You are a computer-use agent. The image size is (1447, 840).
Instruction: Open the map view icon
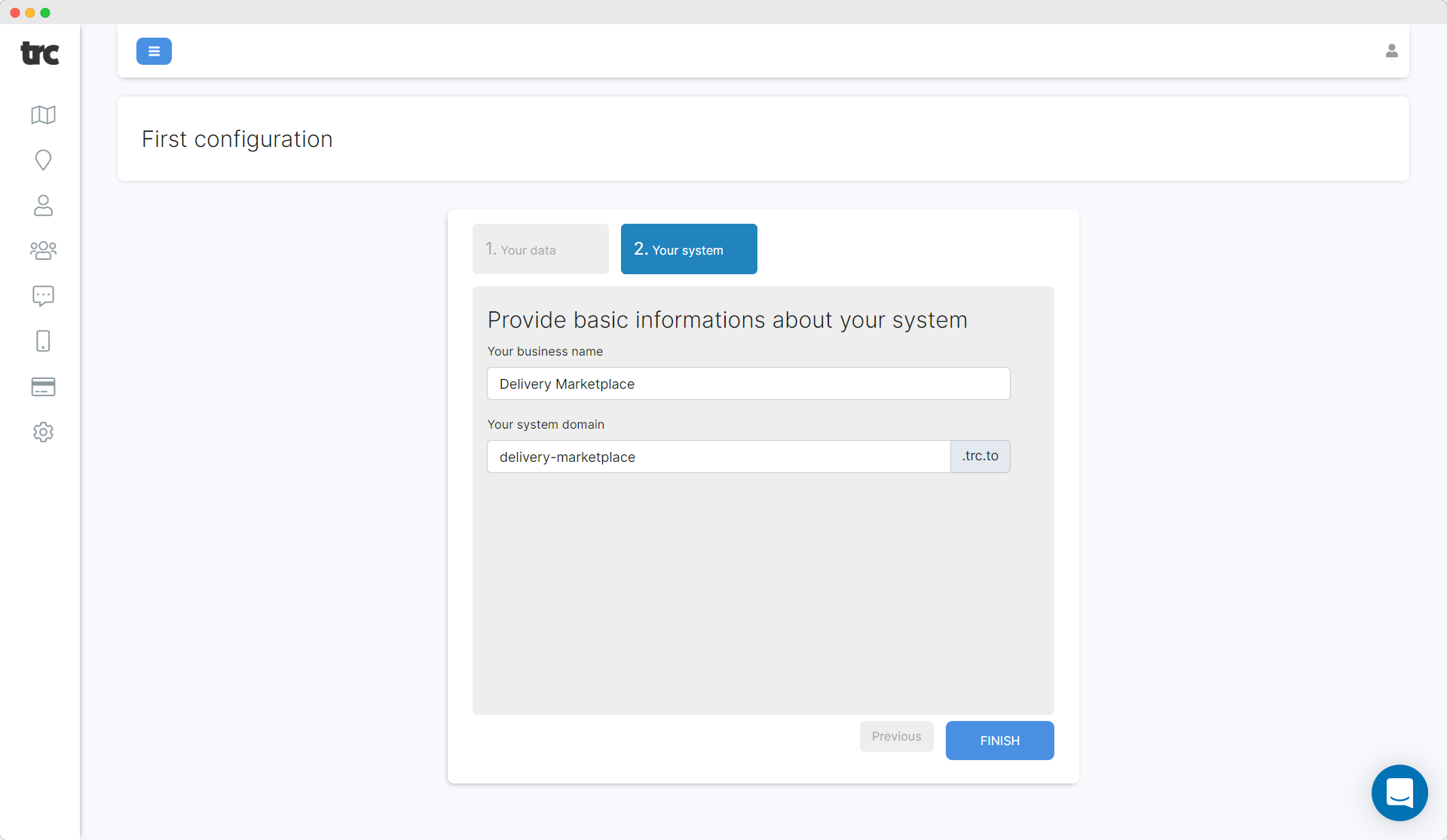[x=43, y=115]
